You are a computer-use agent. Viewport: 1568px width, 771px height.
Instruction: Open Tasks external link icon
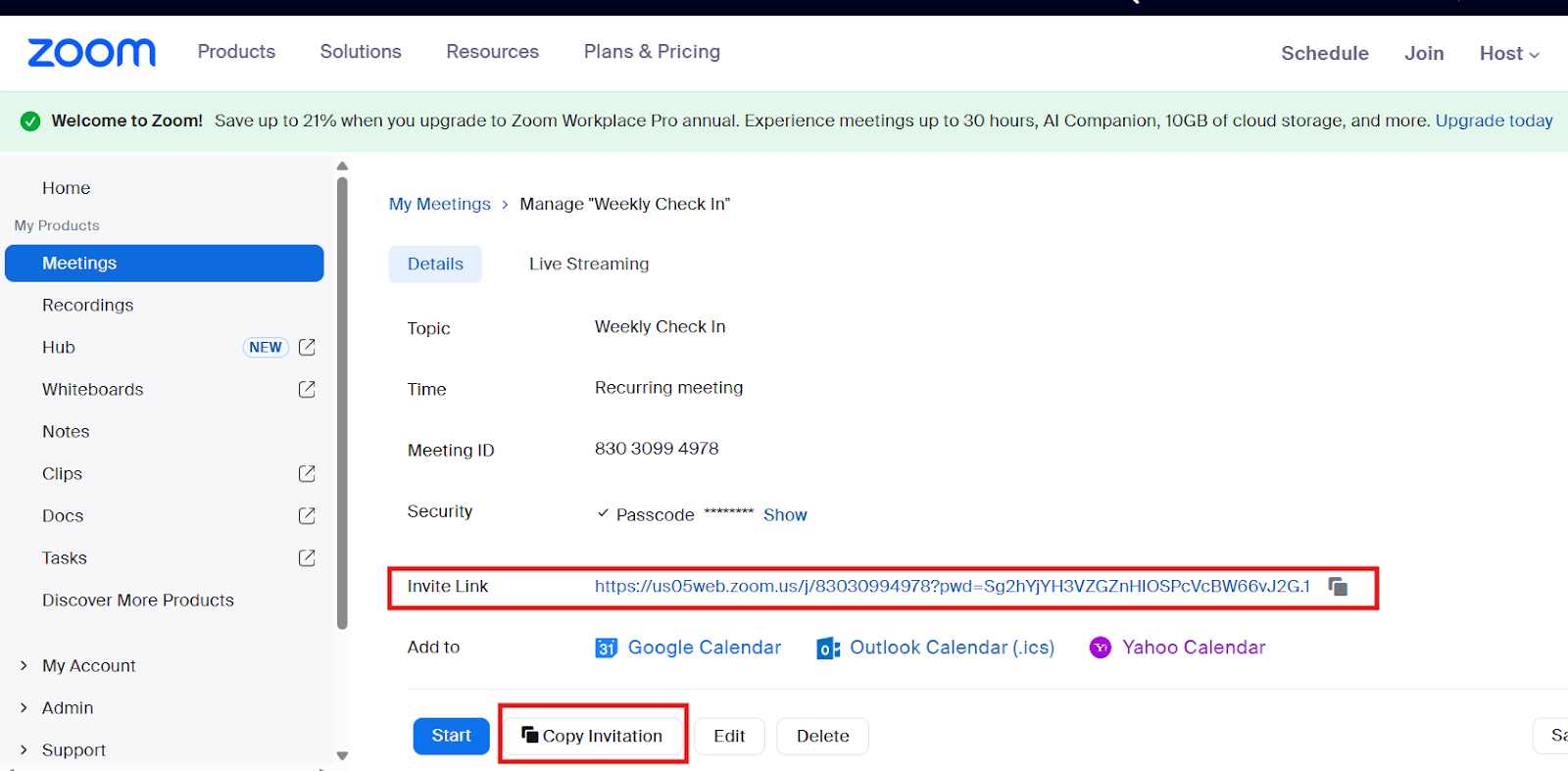307,558
